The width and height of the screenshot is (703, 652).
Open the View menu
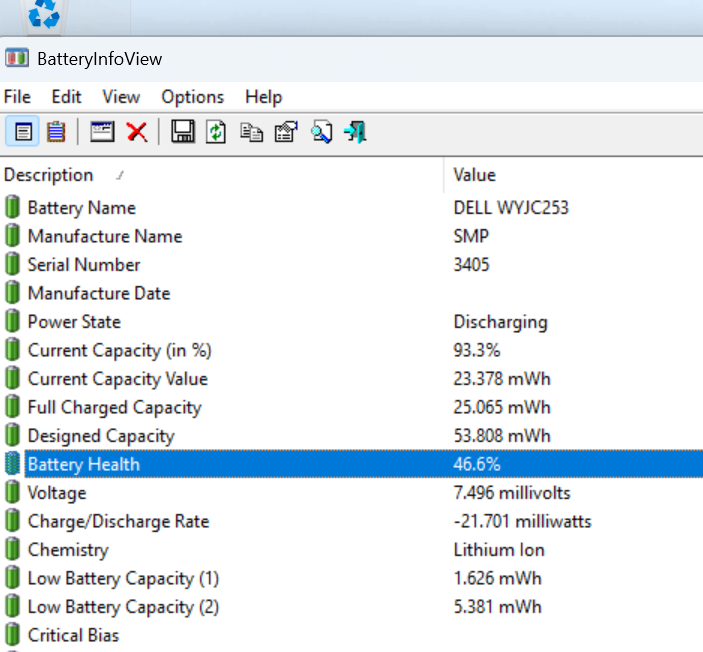tap(121, 97)
